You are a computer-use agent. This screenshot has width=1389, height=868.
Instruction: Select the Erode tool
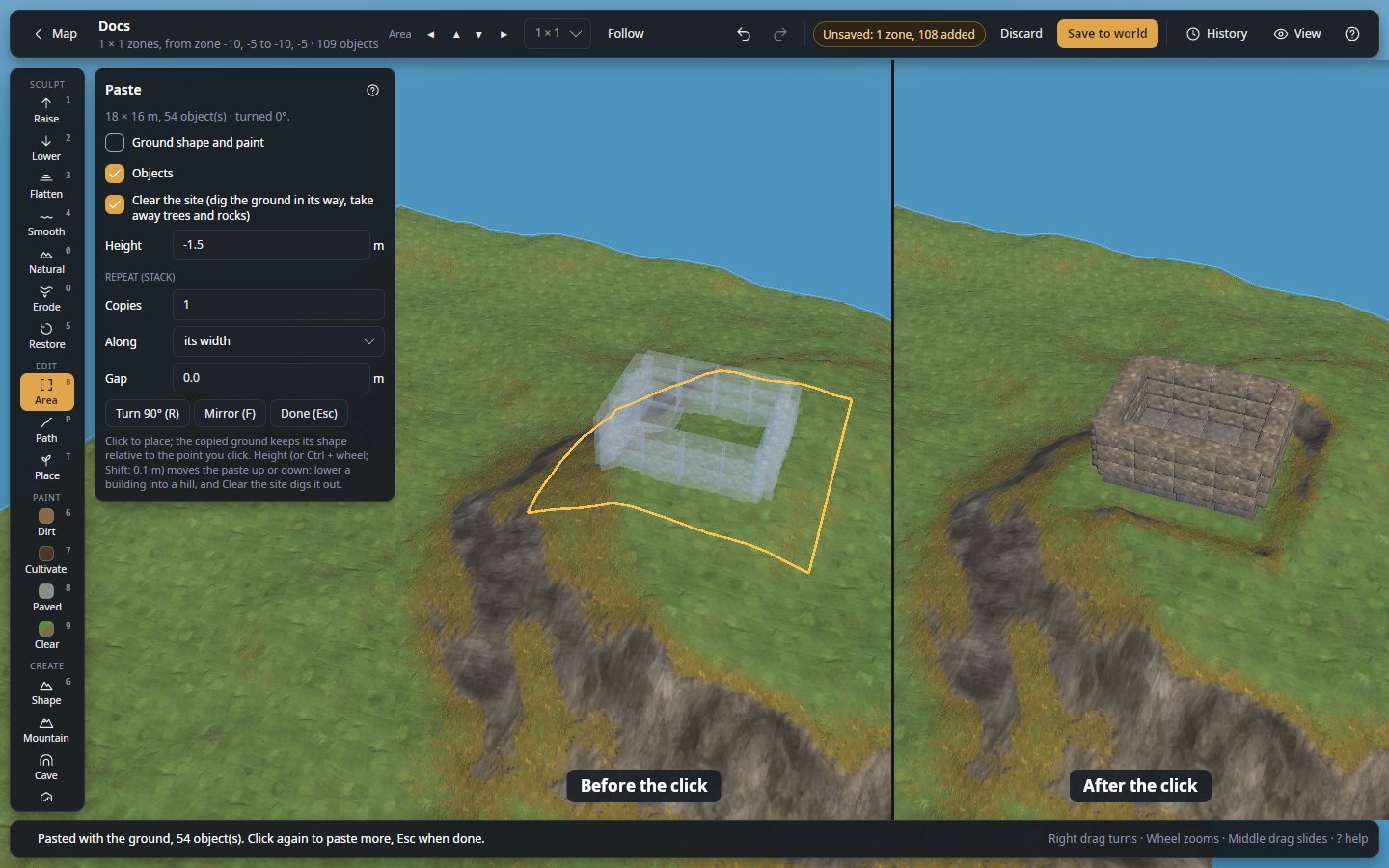(46, 298)
